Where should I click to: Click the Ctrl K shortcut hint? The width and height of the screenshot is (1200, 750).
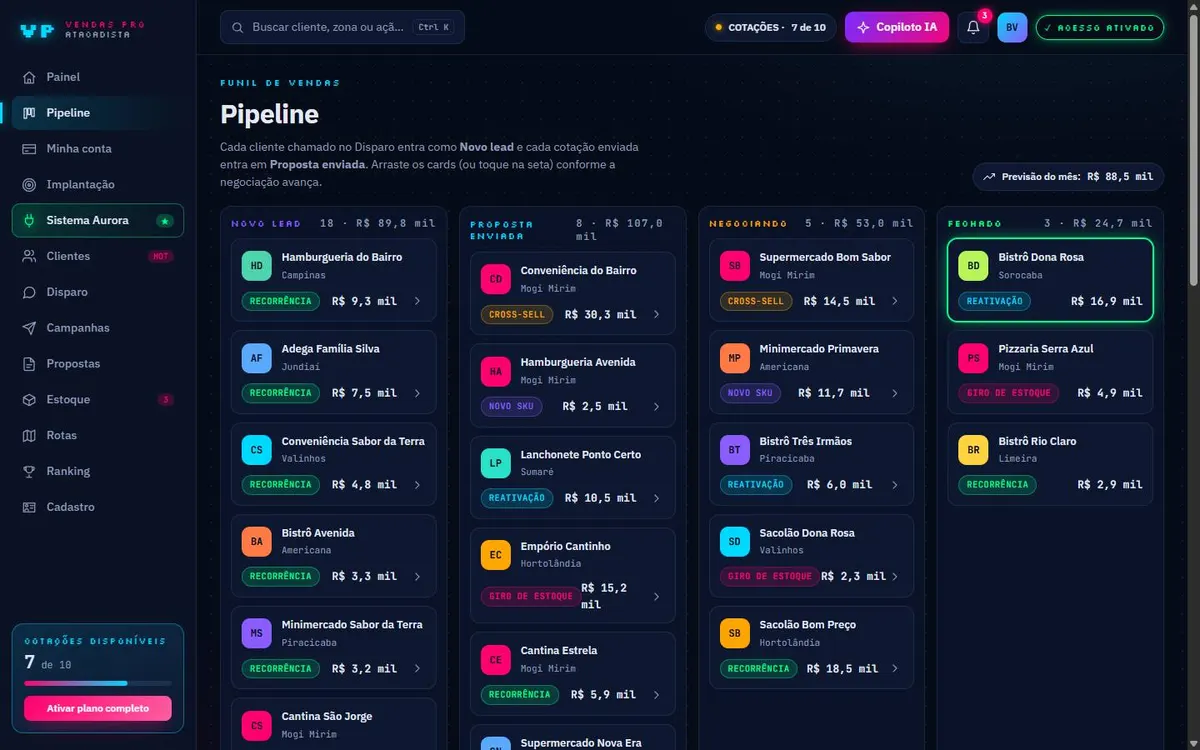434,28
